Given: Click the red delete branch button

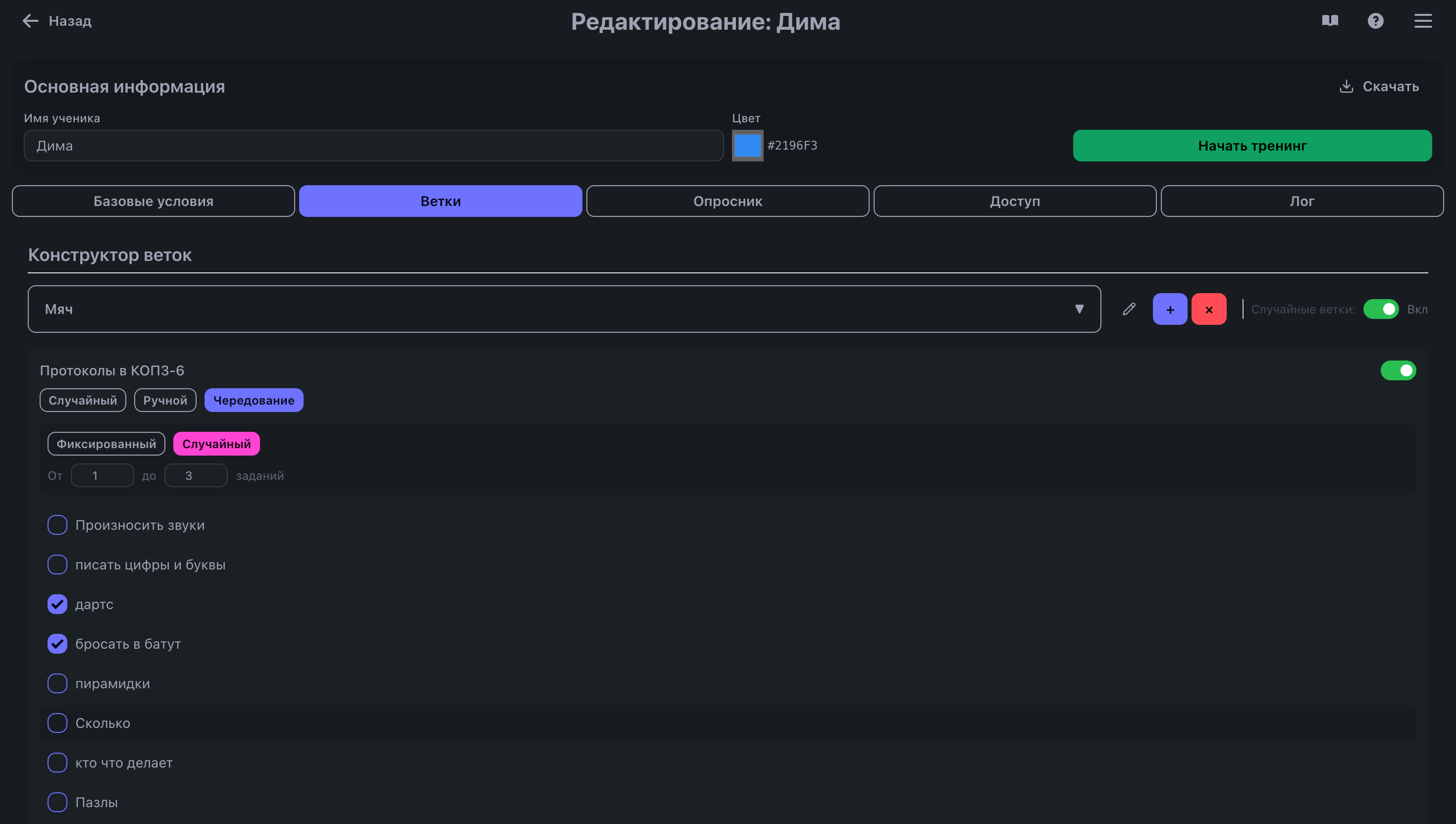Looking at the screenshot, I should [1209, 309].
